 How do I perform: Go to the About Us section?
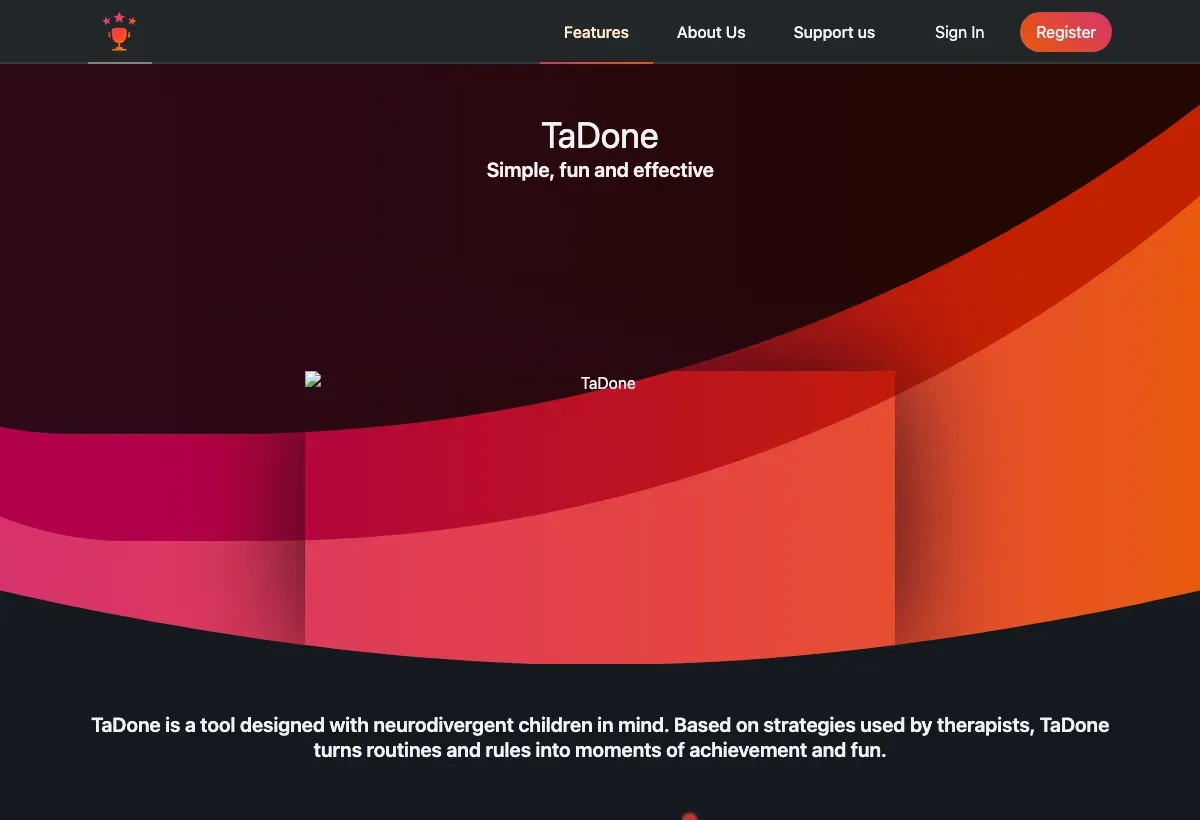tap(711, 32)
